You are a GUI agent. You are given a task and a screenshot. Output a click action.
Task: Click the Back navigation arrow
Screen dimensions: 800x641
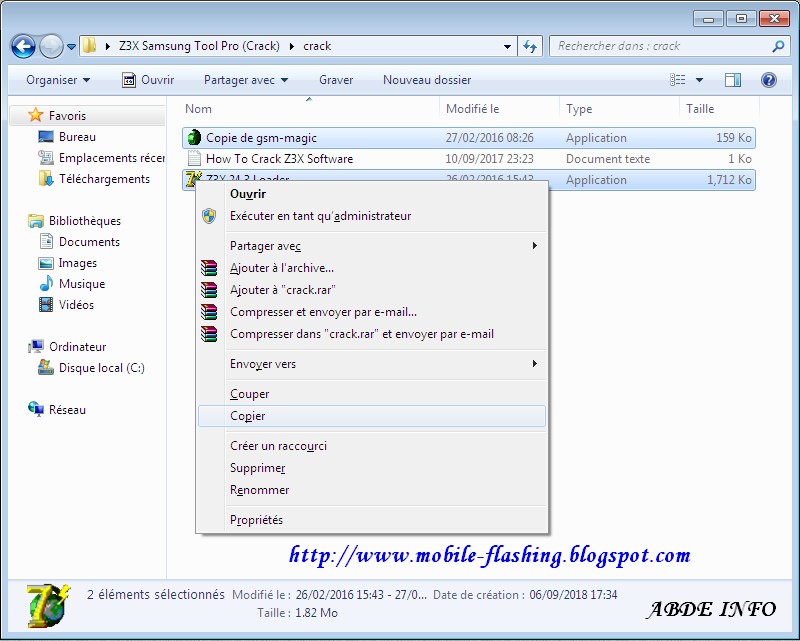(23, 46)
